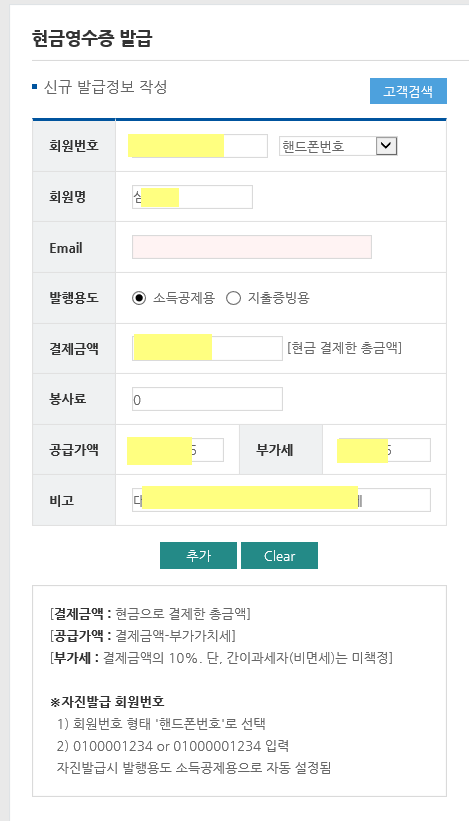
Task: Click the Email row label
Action: (66, 248)
